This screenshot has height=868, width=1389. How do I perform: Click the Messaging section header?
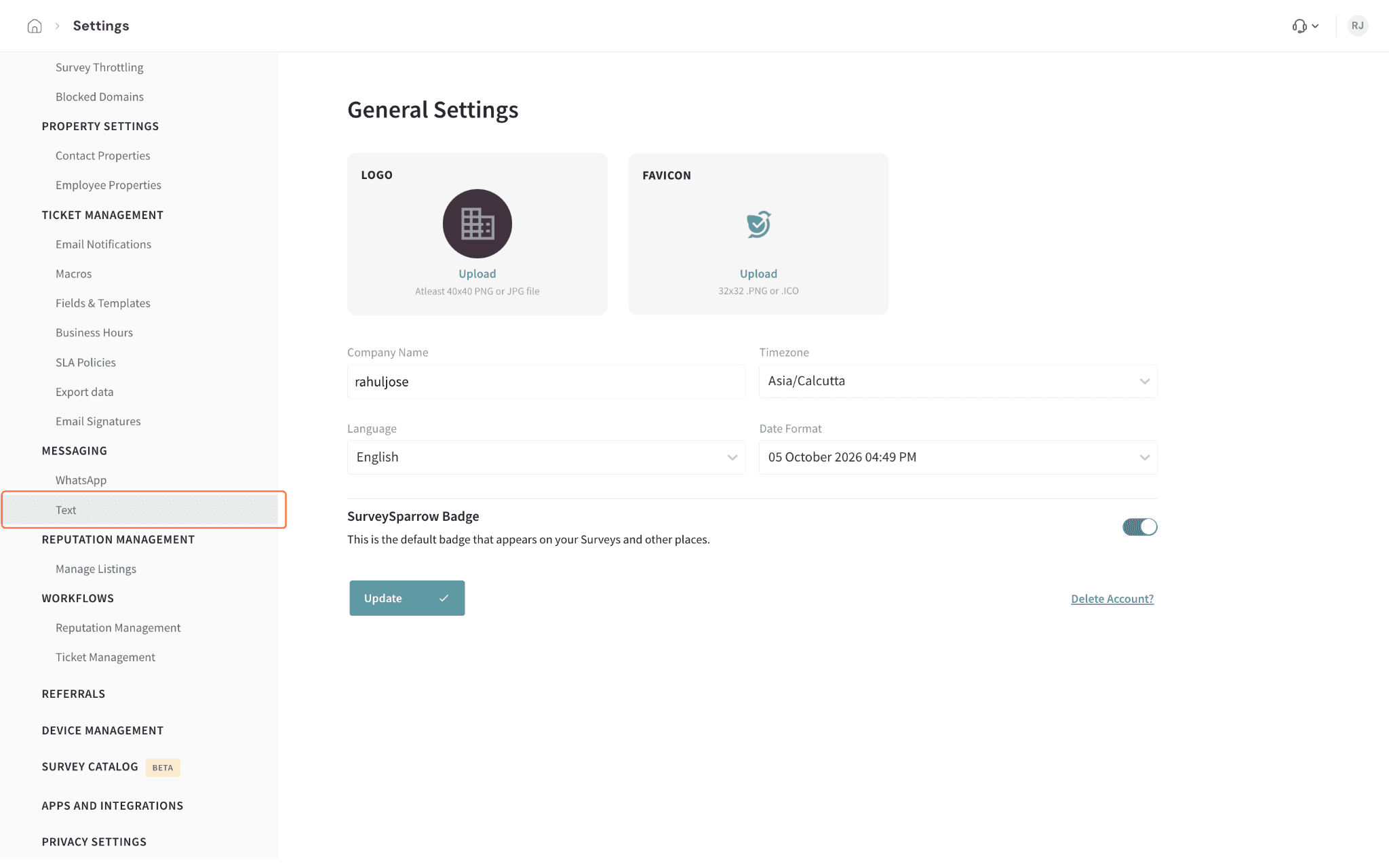click(75, 451)
